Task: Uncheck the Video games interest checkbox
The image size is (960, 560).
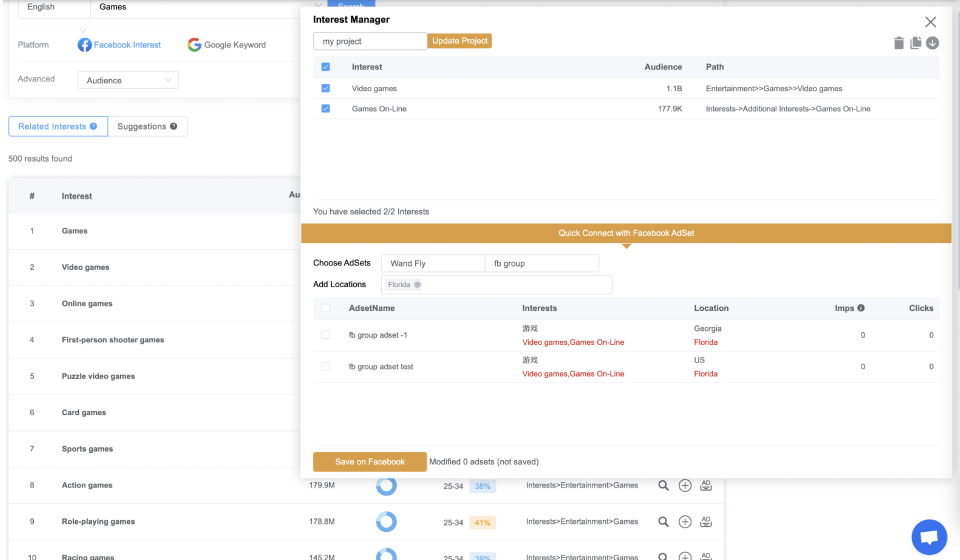Action: click(326, 88)
